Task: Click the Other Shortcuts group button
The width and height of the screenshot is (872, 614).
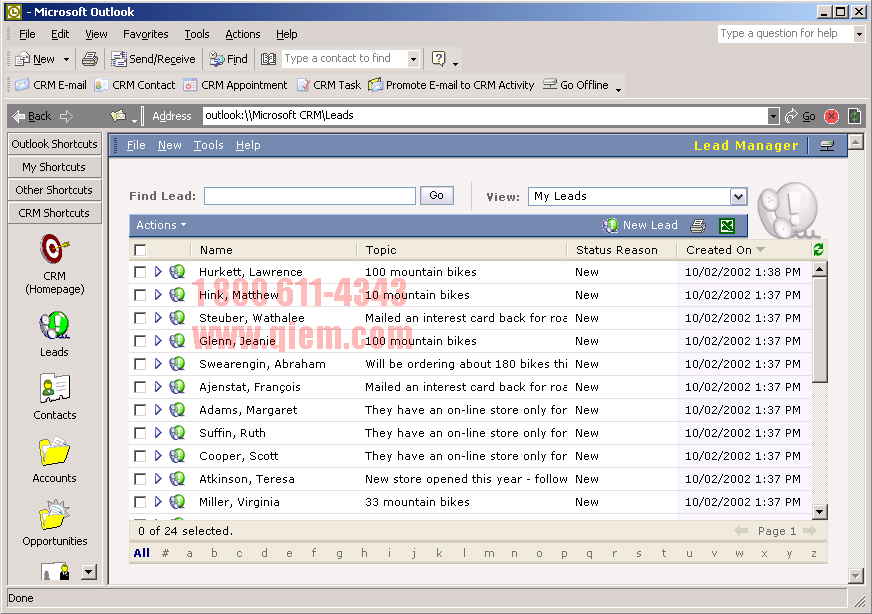Action: pyautogui.click(x=54, y=190)
